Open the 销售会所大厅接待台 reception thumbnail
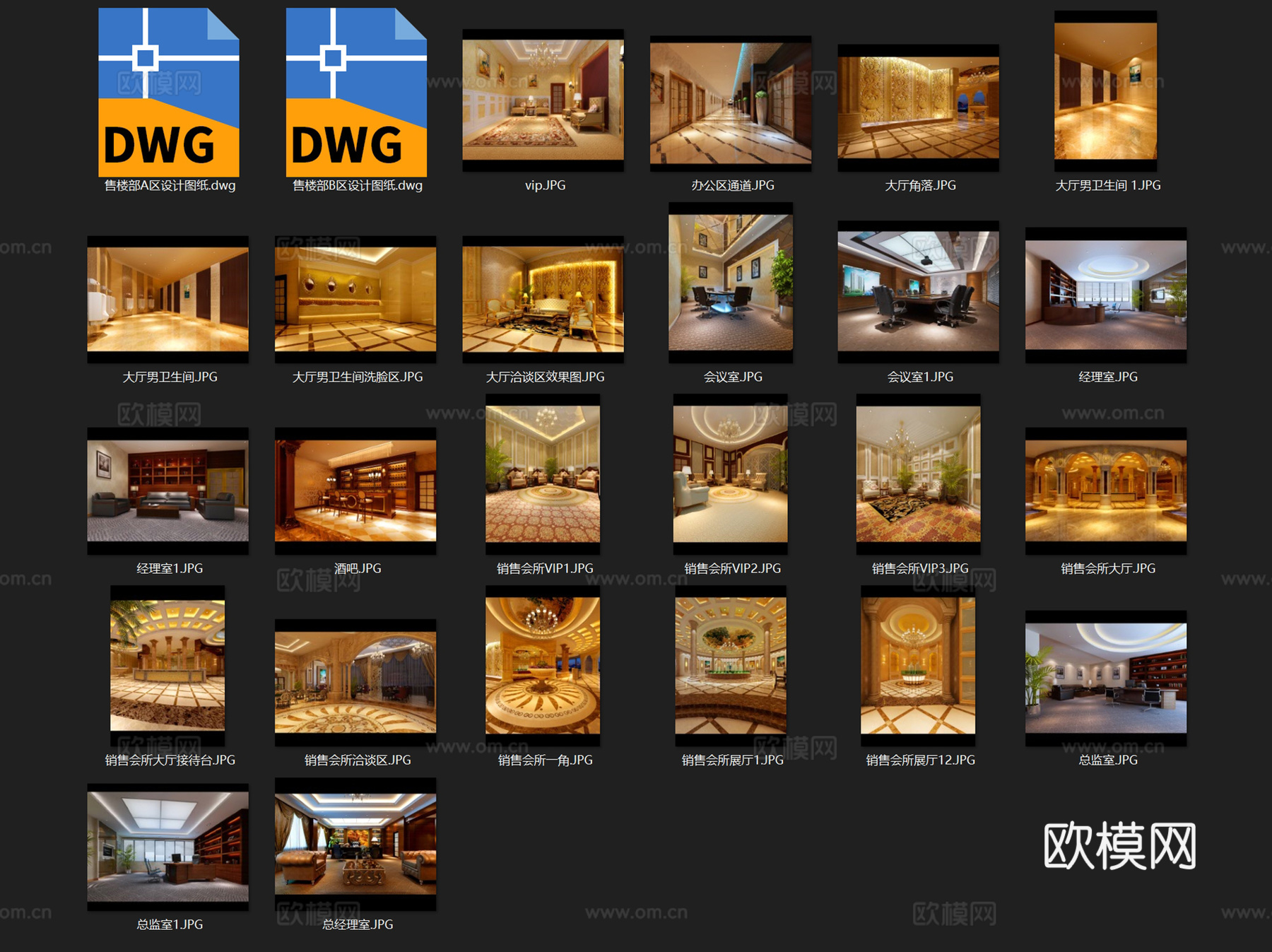This screenshot has width=1272, height=952. pyautogui.click(x=168, y=666)
